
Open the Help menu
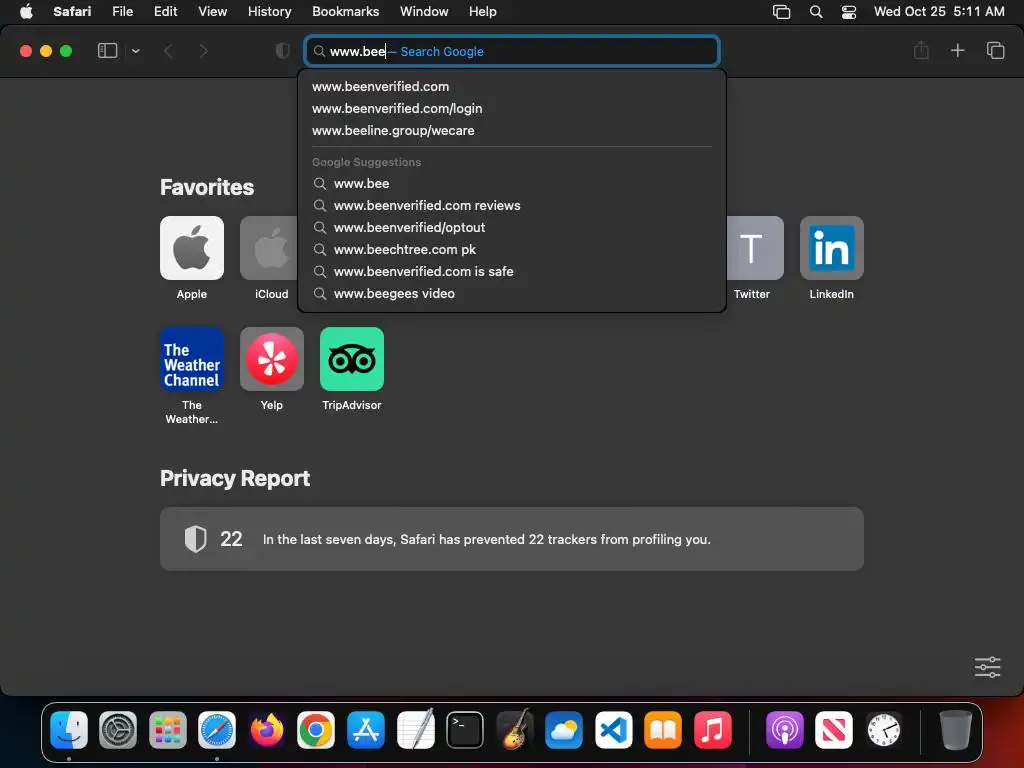(x=483, y=11)
